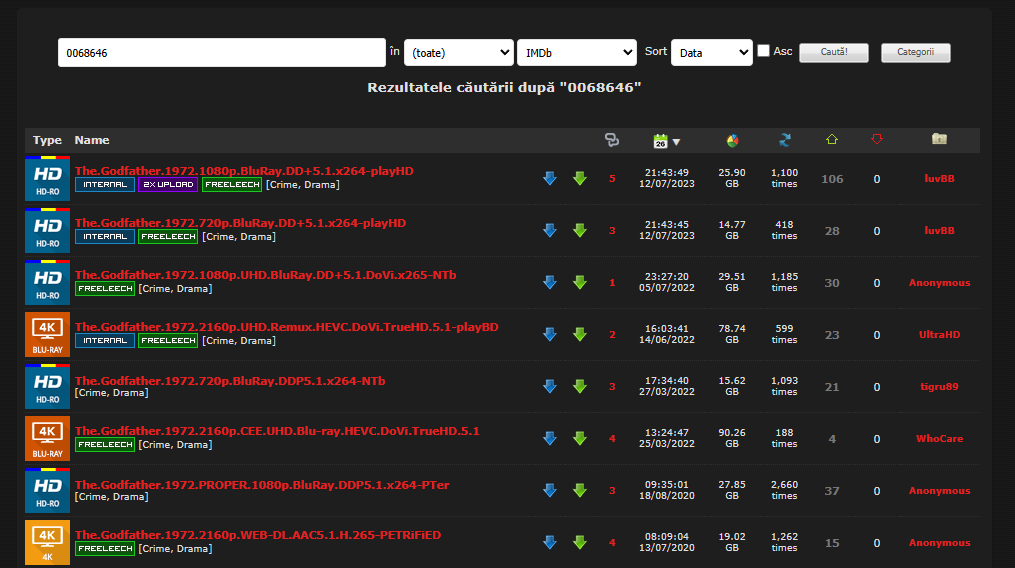Click the size pie-chart column icon
This screenshot has height=568, width=1015.
732,141
